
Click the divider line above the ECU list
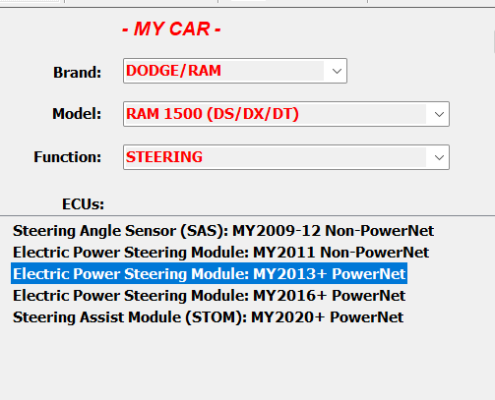(x=247, y=215)
